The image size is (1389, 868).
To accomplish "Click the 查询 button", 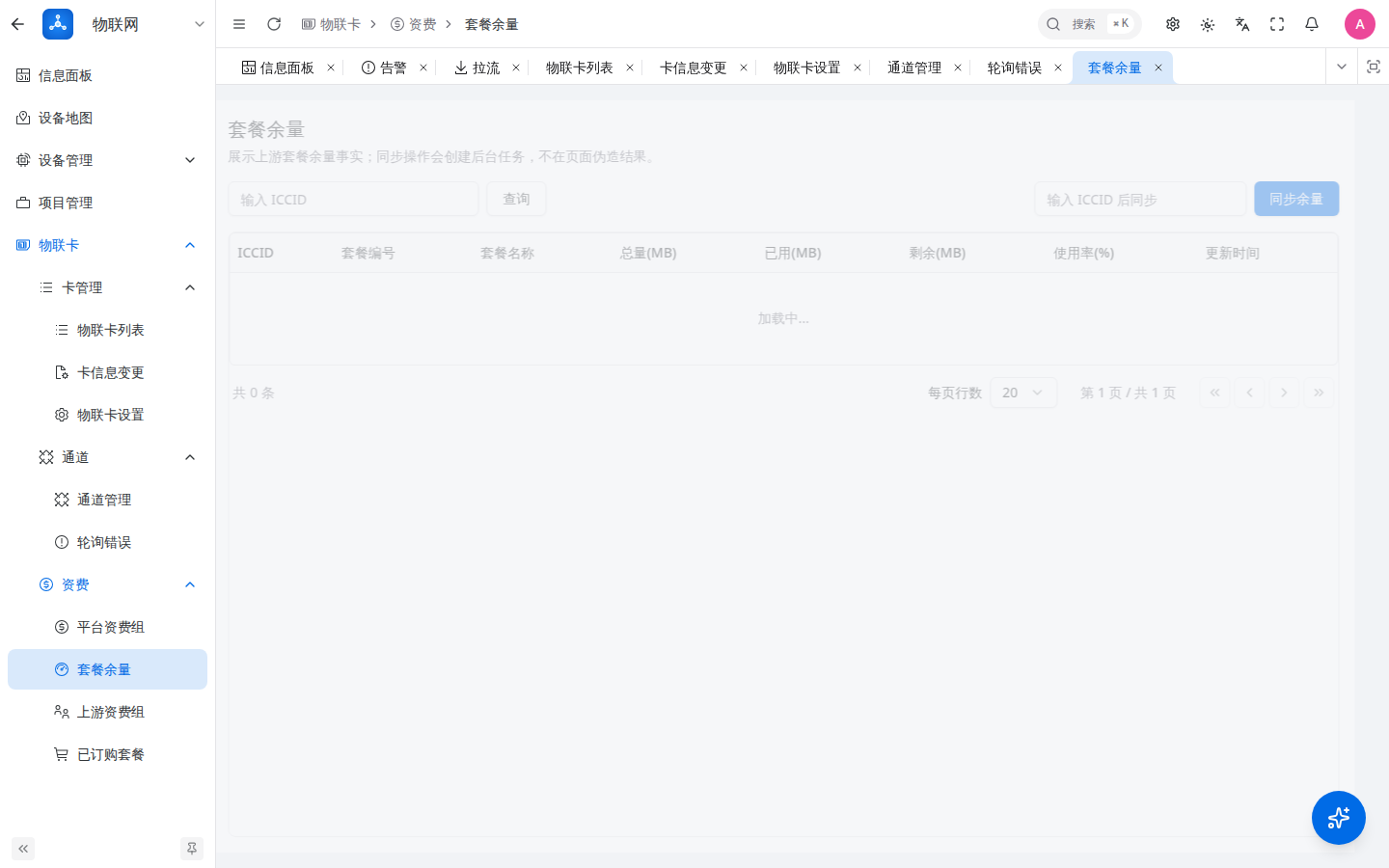I will (x=516, y=199).
